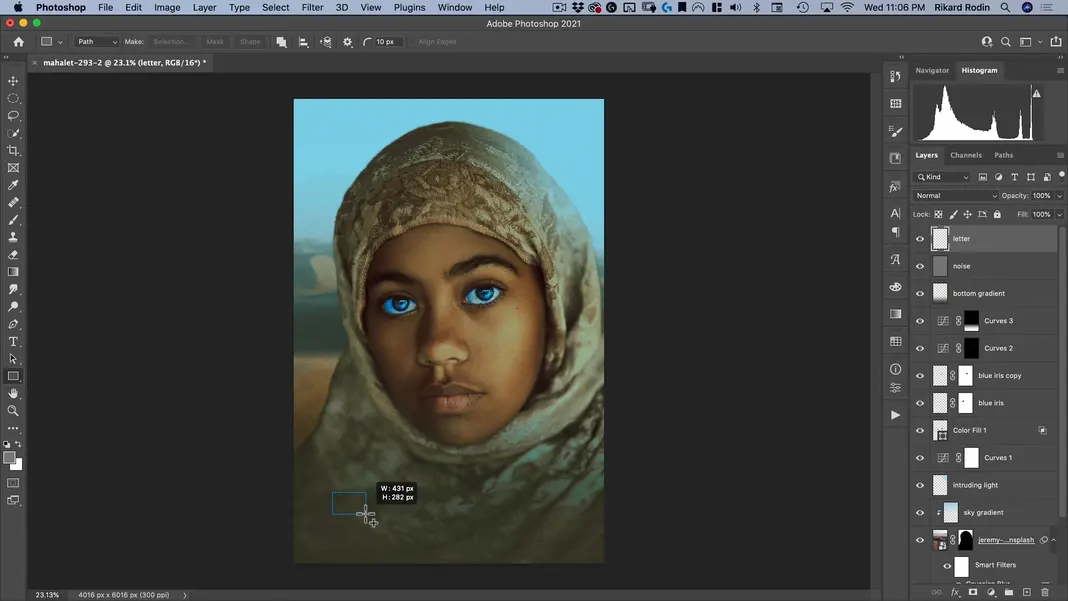Select the Crop tool
The height and width of the screenshot is (601, 1068).
13,151
